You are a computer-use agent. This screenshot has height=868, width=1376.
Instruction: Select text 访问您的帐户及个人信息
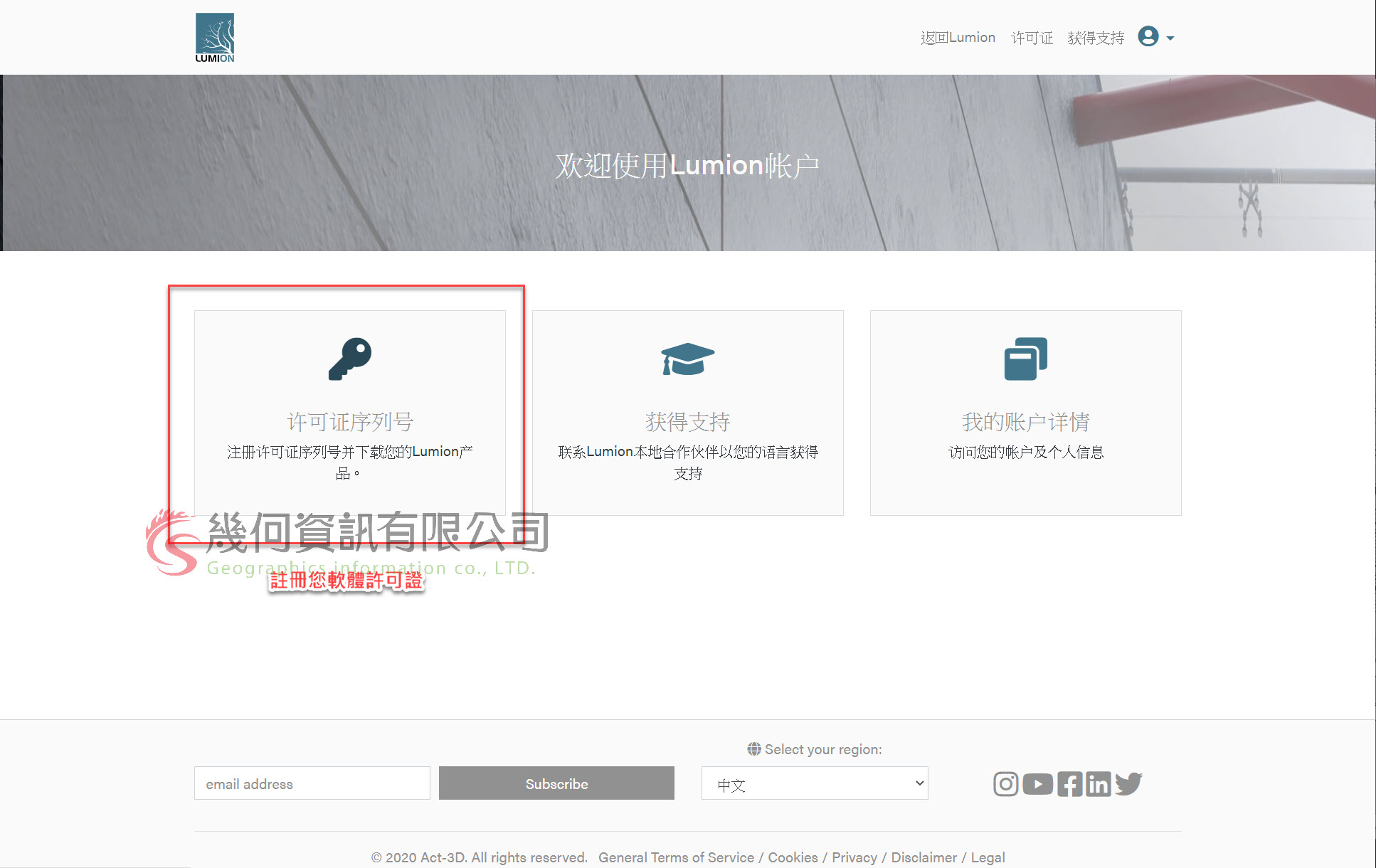click(x=1025, y=452)
